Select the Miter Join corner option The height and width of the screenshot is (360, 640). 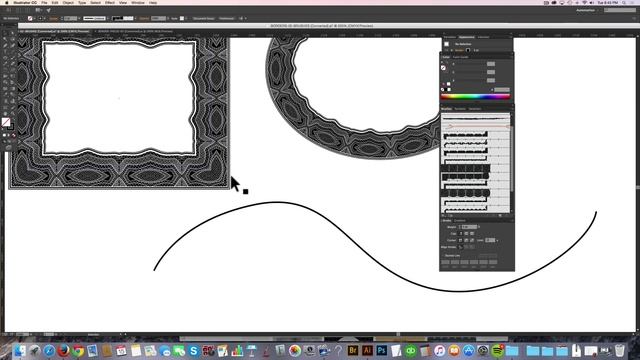coord(461,240)
